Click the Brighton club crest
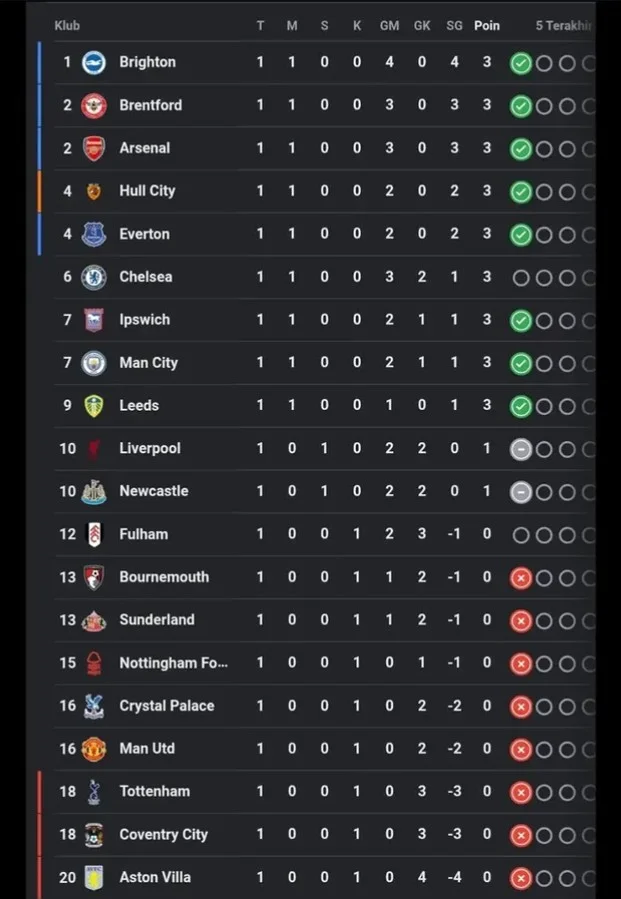 93,62
